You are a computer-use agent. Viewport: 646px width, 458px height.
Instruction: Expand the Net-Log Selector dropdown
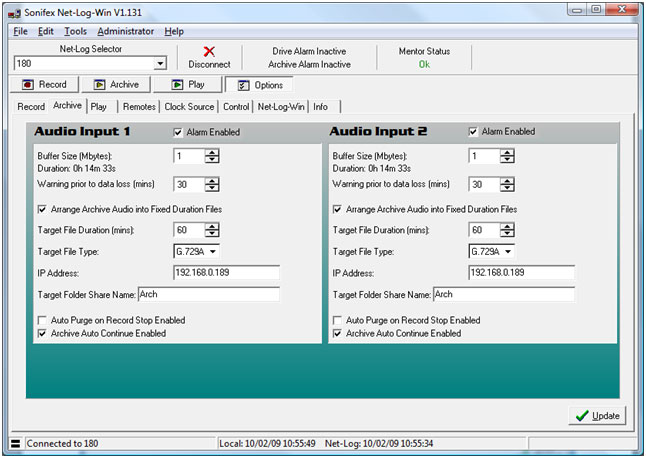[x=160, y=63]
